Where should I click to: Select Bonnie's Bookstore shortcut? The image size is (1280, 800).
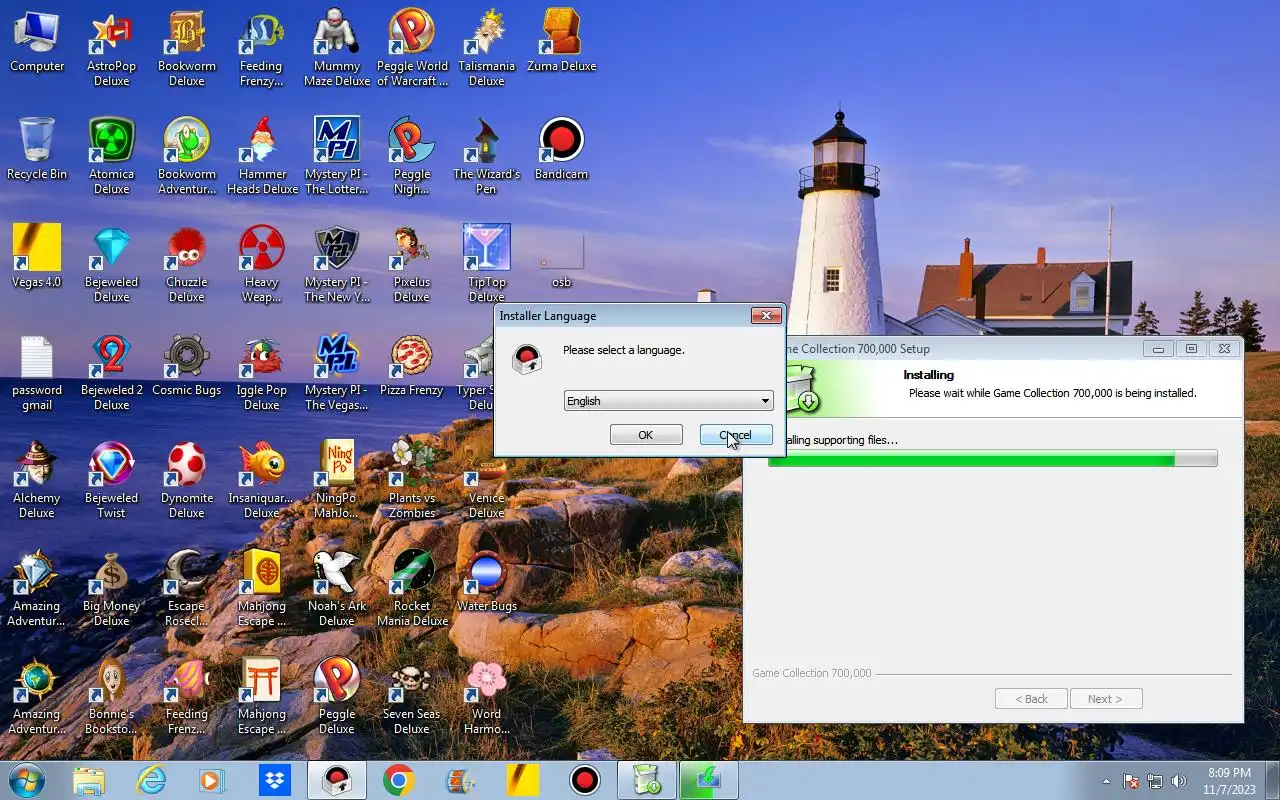pos(111,697)
